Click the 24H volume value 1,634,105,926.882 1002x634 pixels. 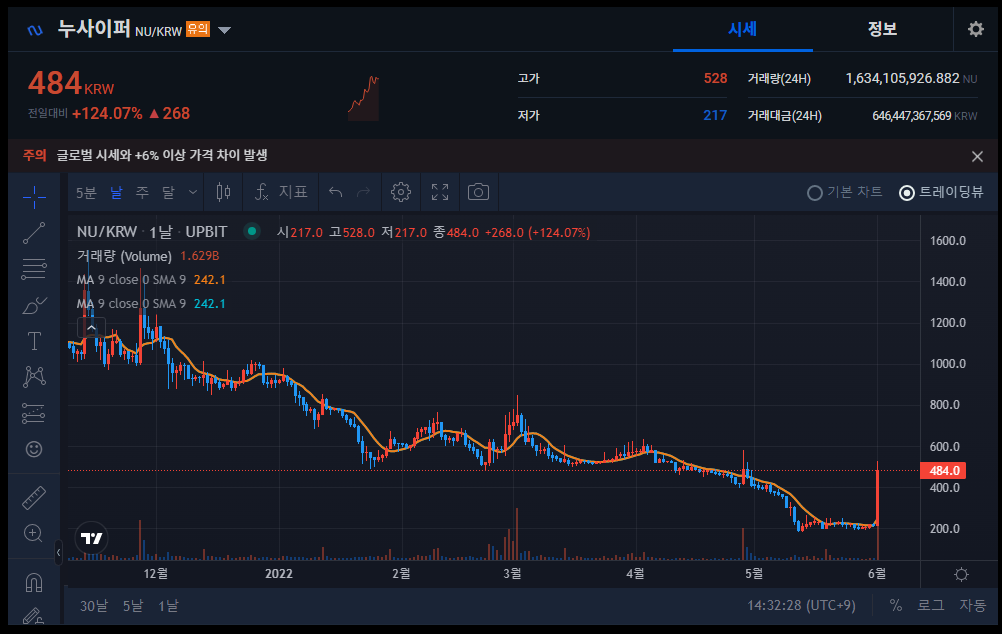click(x=902, y=78)
